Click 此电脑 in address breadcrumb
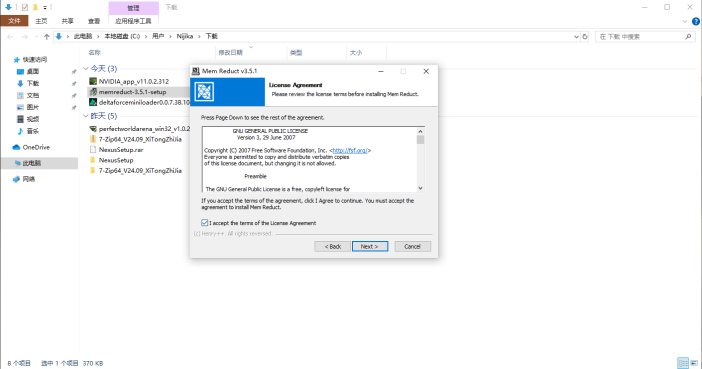Viewport: 702px width, 369px height. (x=83, y=36)
